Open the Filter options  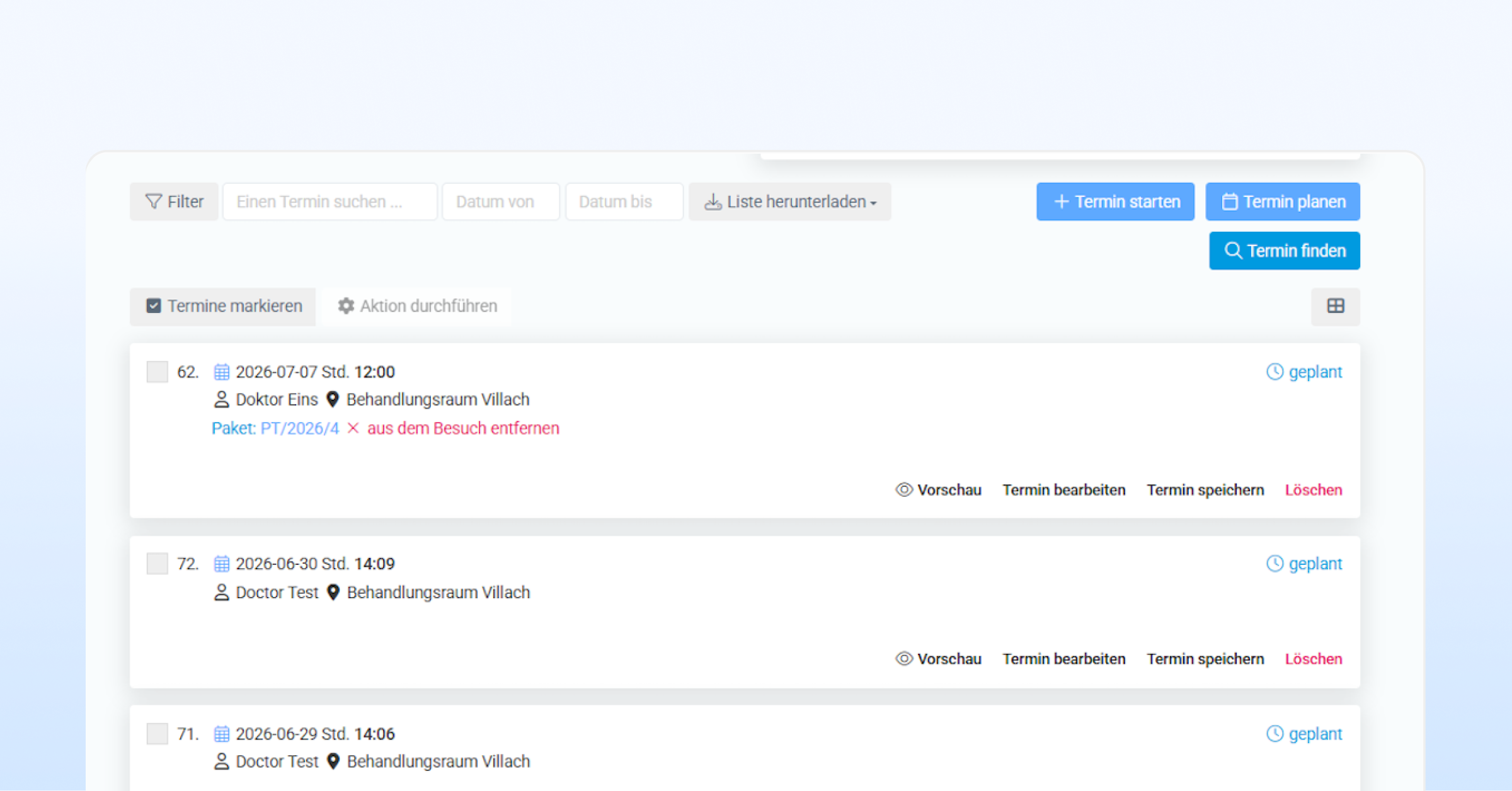click(x=174, y=202)
